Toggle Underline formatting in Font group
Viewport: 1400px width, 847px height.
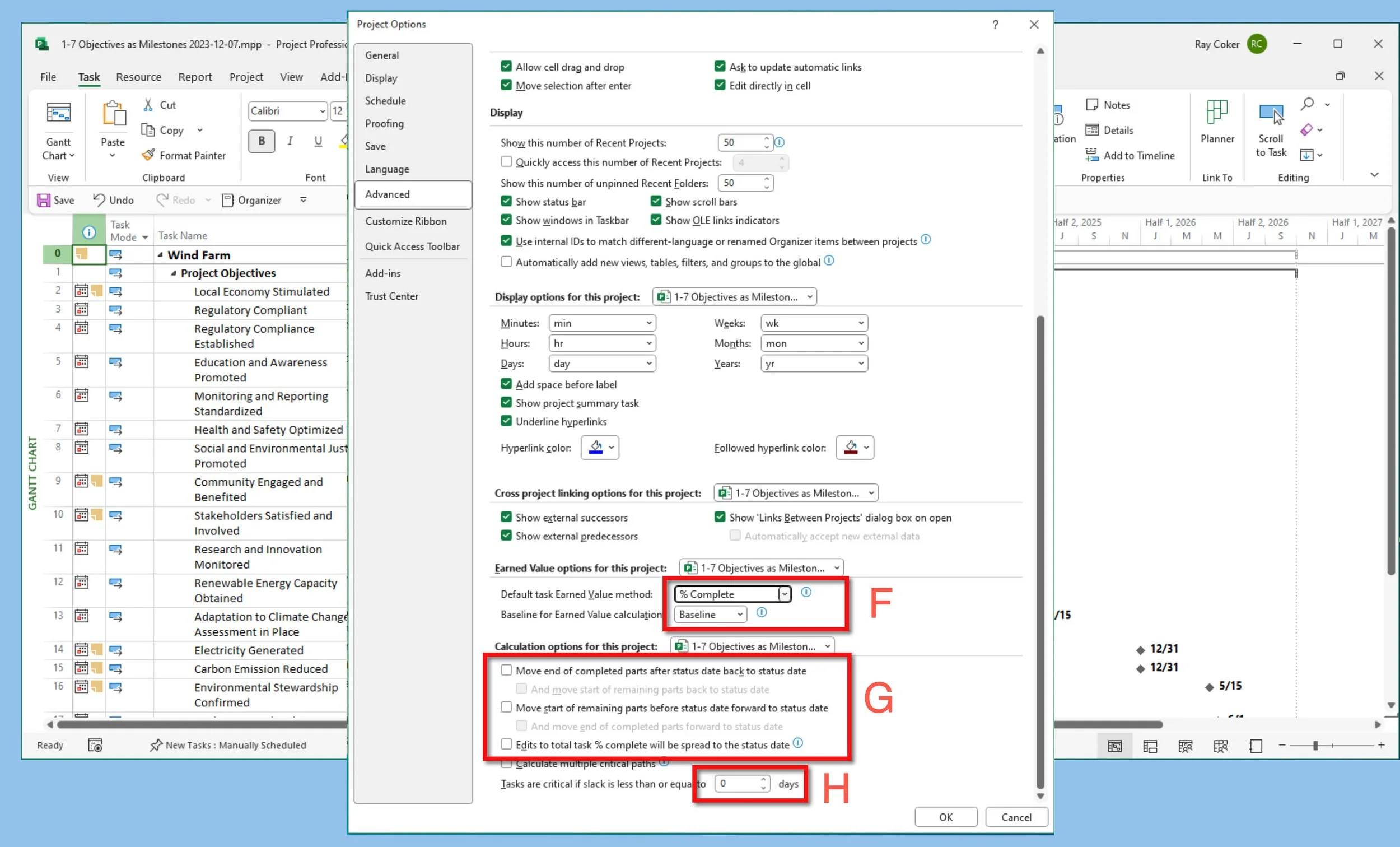(318, 141)
